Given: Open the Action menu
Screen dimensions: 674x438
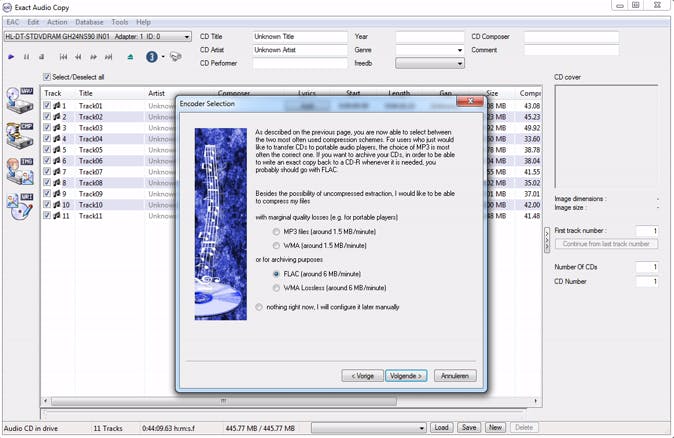Looking at the screenshot, I should [x=57, y=22].
